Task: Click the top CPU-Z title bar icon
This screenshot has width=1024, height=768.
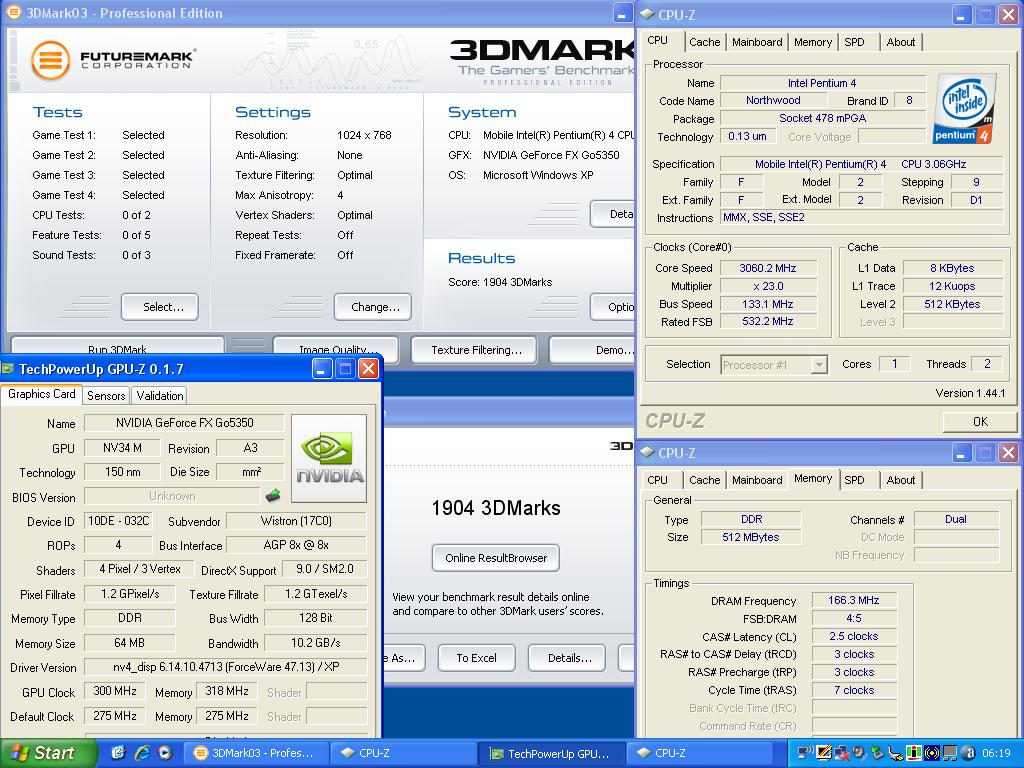Action: pyautogui.click(x=647, y=14)
